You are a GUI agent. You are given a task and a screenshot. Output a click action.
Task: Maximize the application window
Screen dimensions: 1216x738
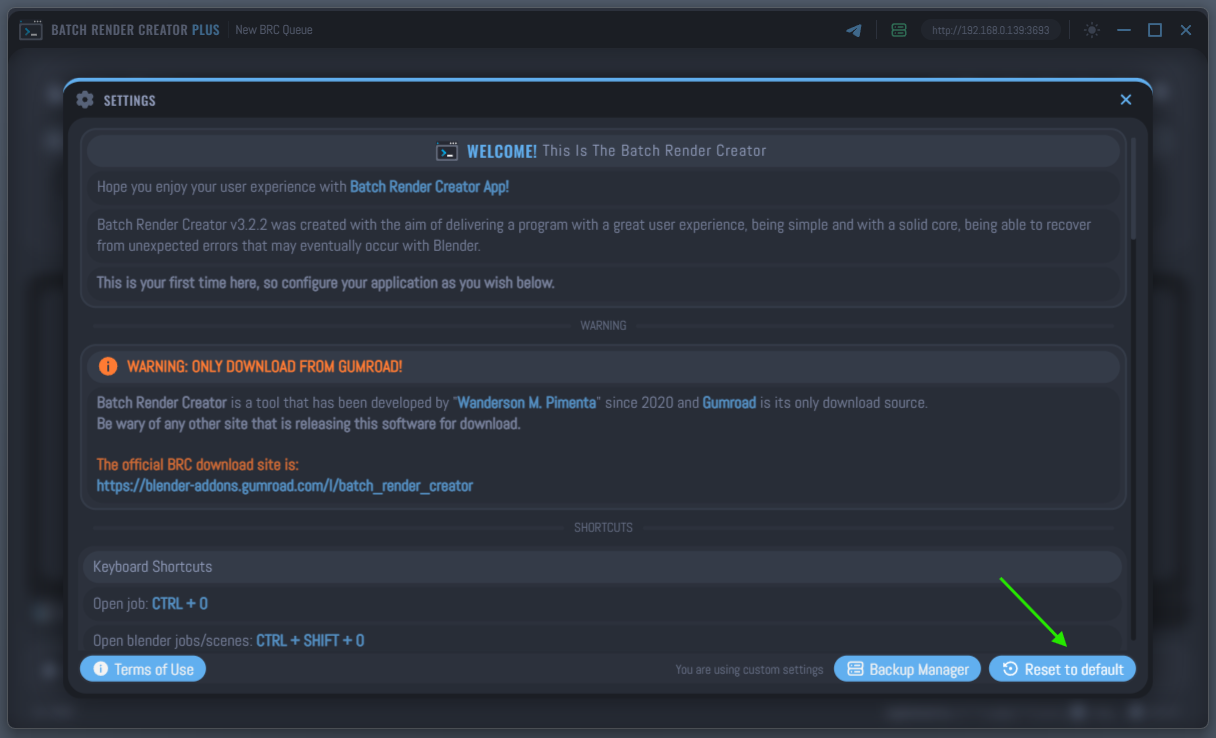1155,30
